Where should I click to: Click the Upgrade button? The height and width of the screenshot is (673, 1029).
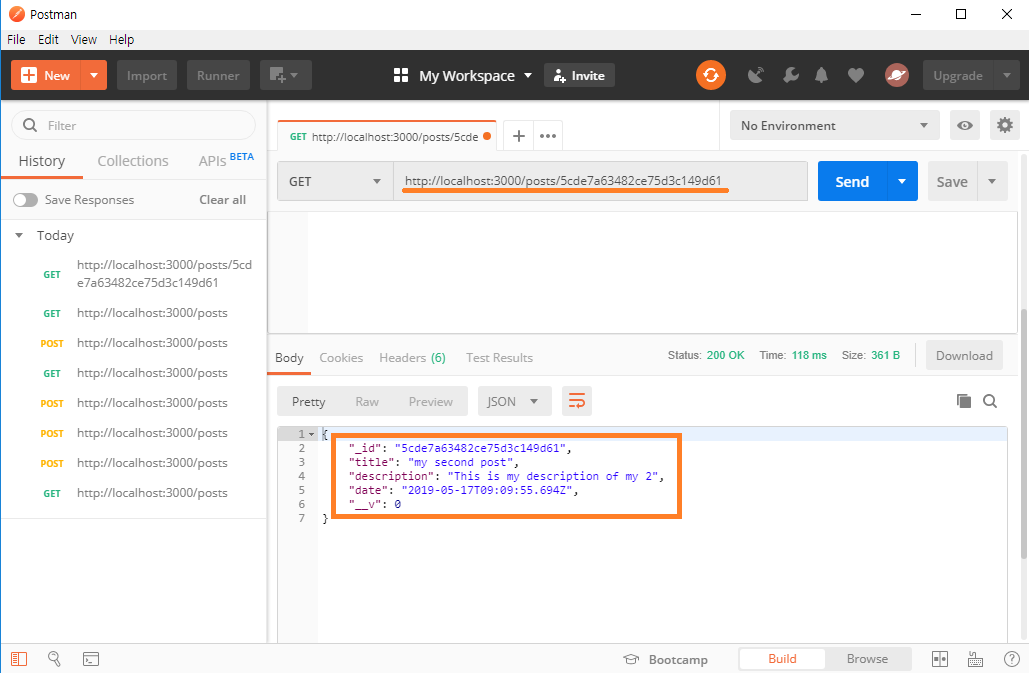pyautogui.click(x=958, y=75)
